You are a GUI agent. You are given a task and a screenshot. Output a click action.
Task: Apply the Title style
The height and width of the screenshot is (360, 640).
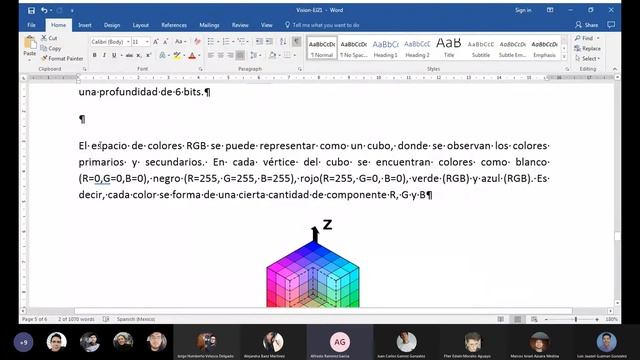point(449,48)
